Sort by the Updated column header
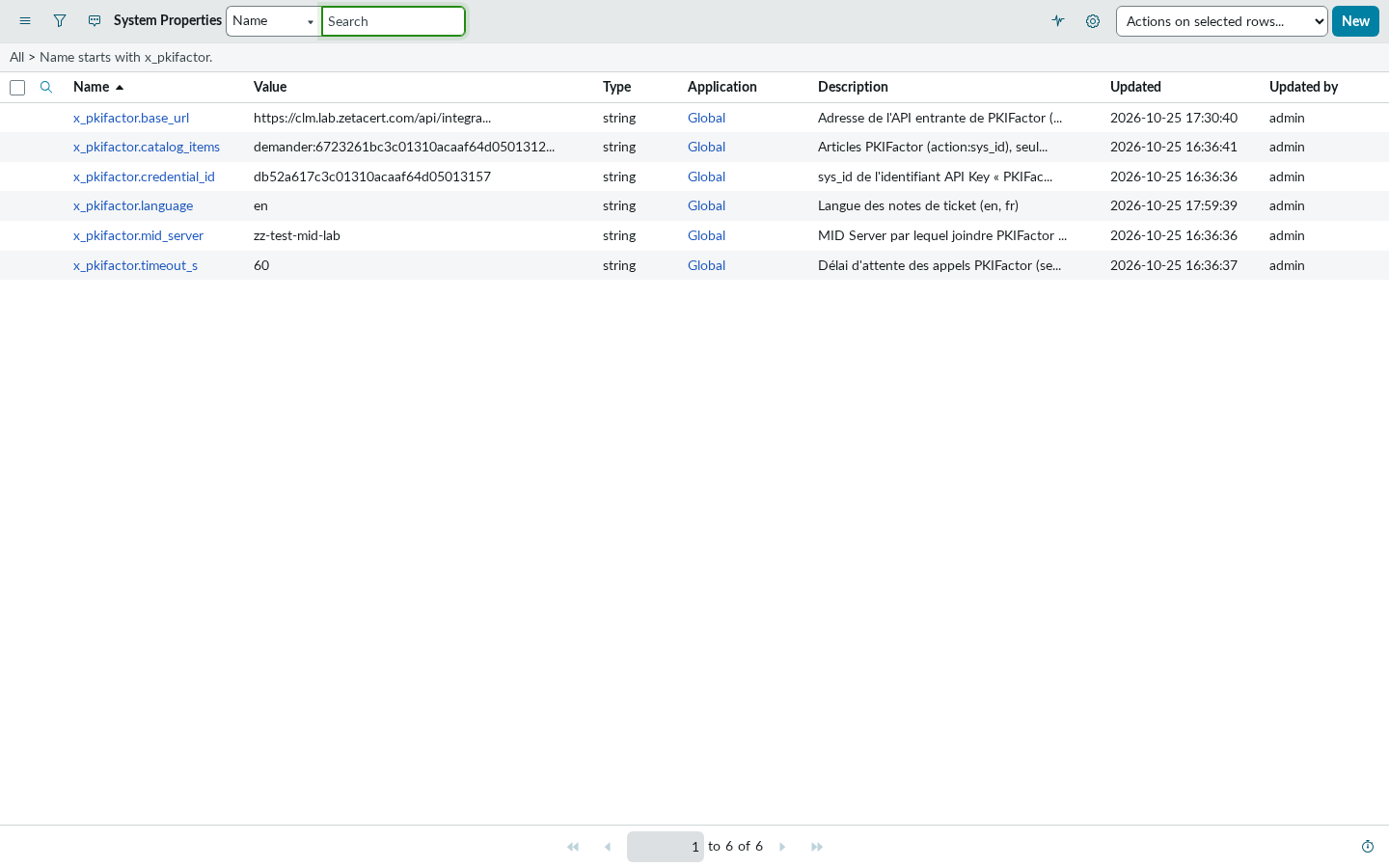Screen dimensions: 1389x868 pyautogui.click(x=1135, y=87)
